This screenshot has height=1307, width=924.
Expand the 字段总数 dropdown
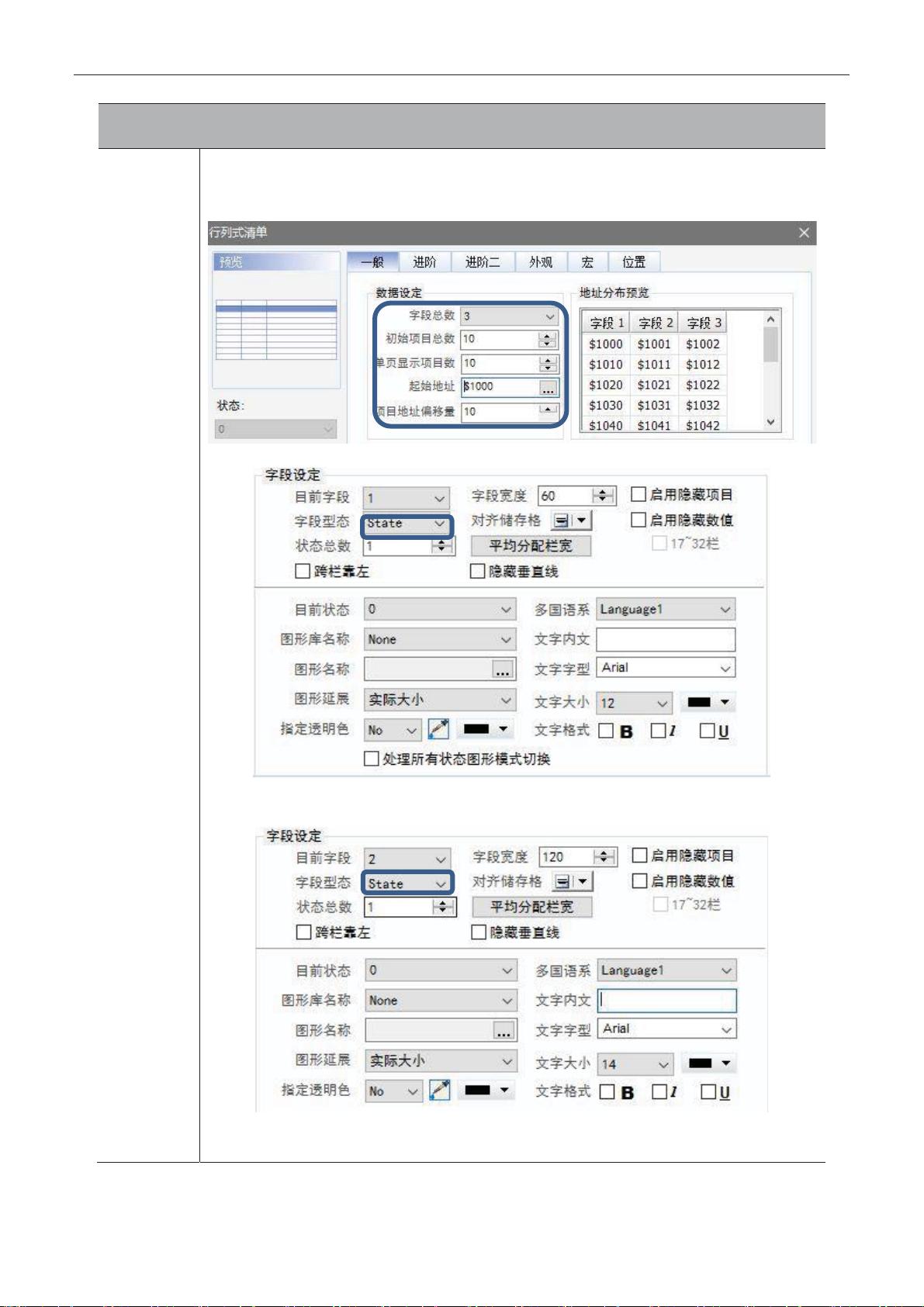[550, 316]
